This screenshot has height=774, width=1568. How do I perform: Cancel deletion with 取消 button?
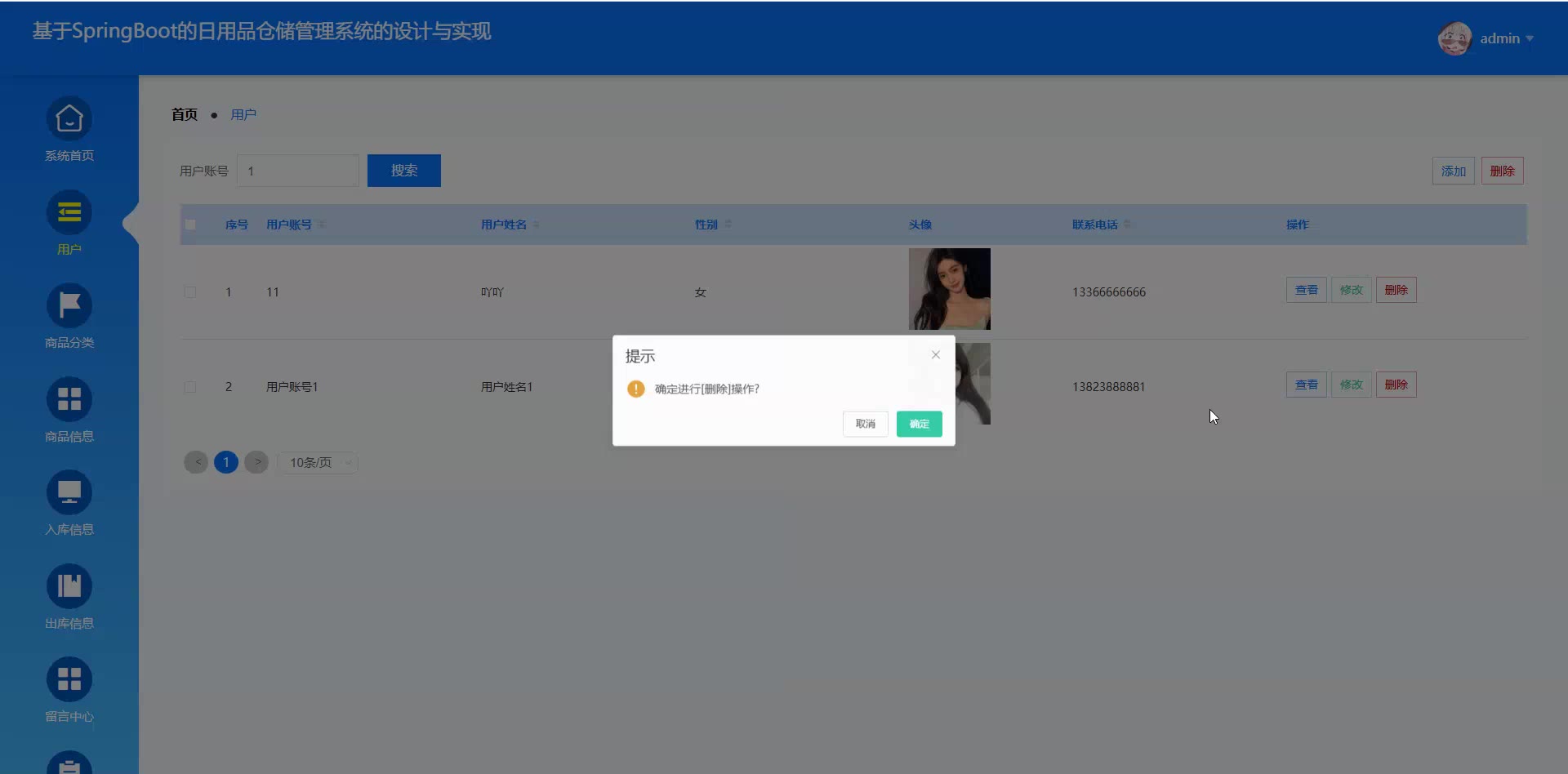[866, 424]
